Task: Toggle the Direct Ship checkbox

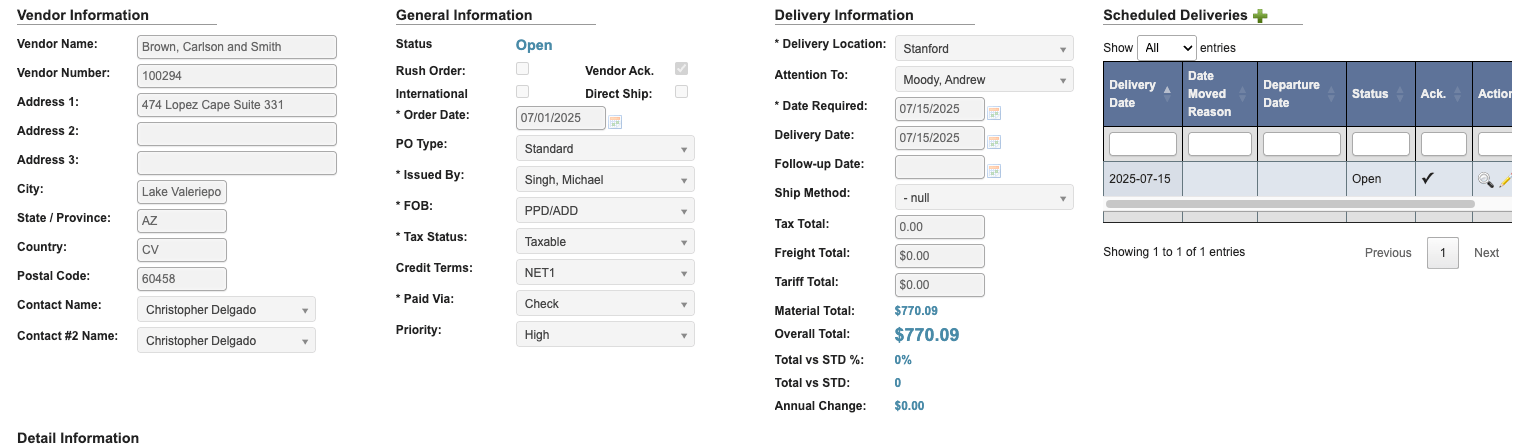Action: 681,92
